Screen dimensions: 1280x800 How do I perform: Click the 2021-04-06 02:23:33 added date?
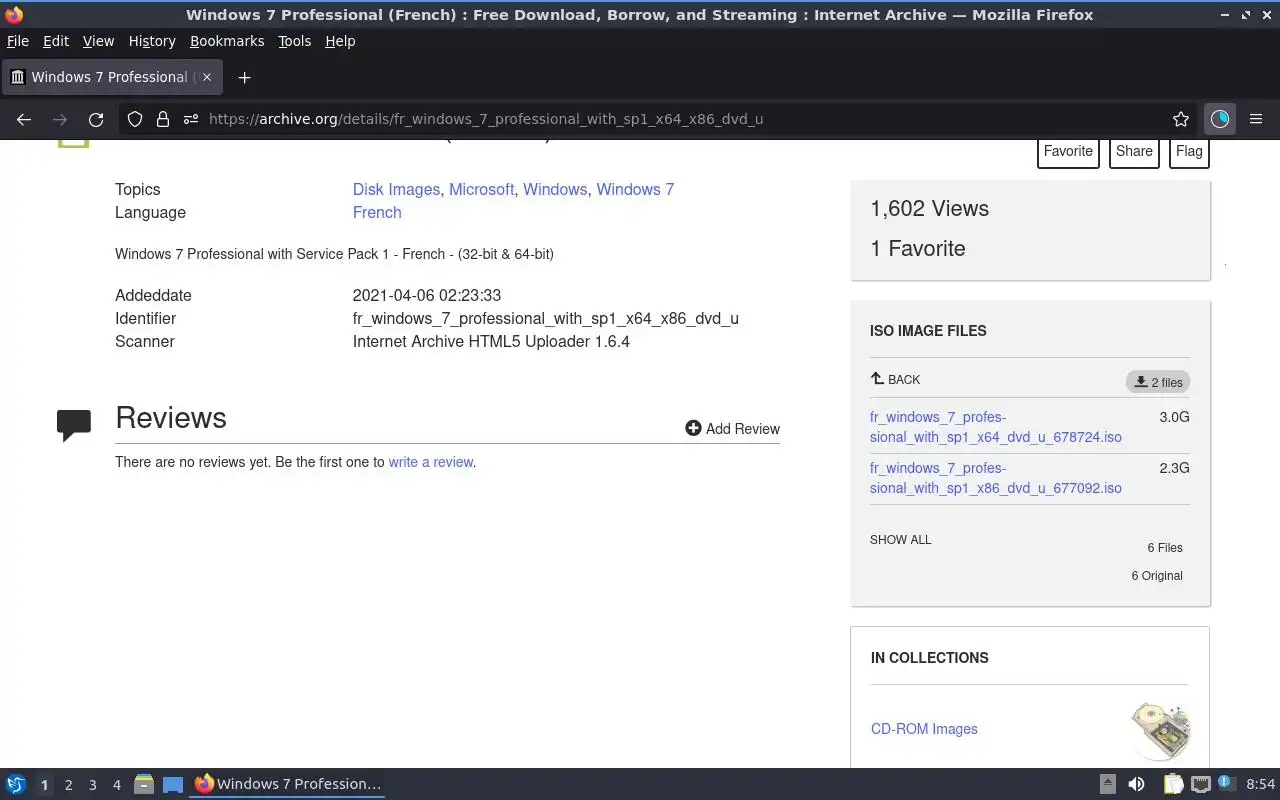tap(427, 296)
